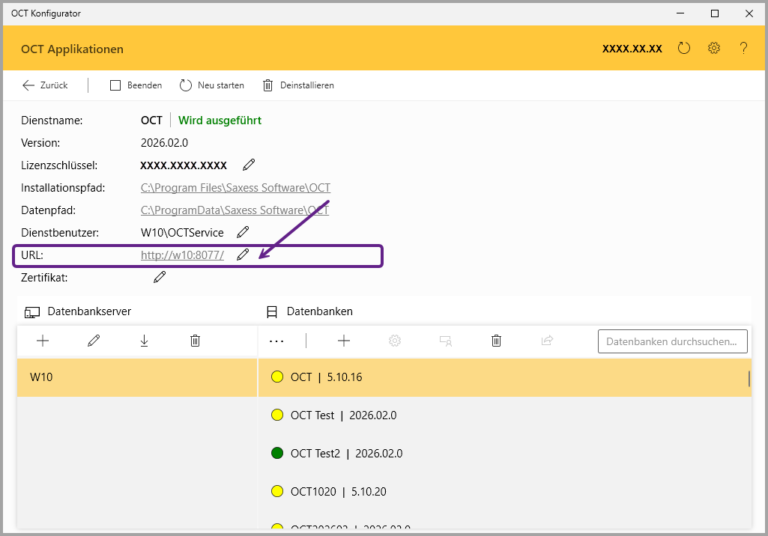This screenshot has height=536, width=768.
Task: Open the three-dots database menu
Action: [277, 341]
